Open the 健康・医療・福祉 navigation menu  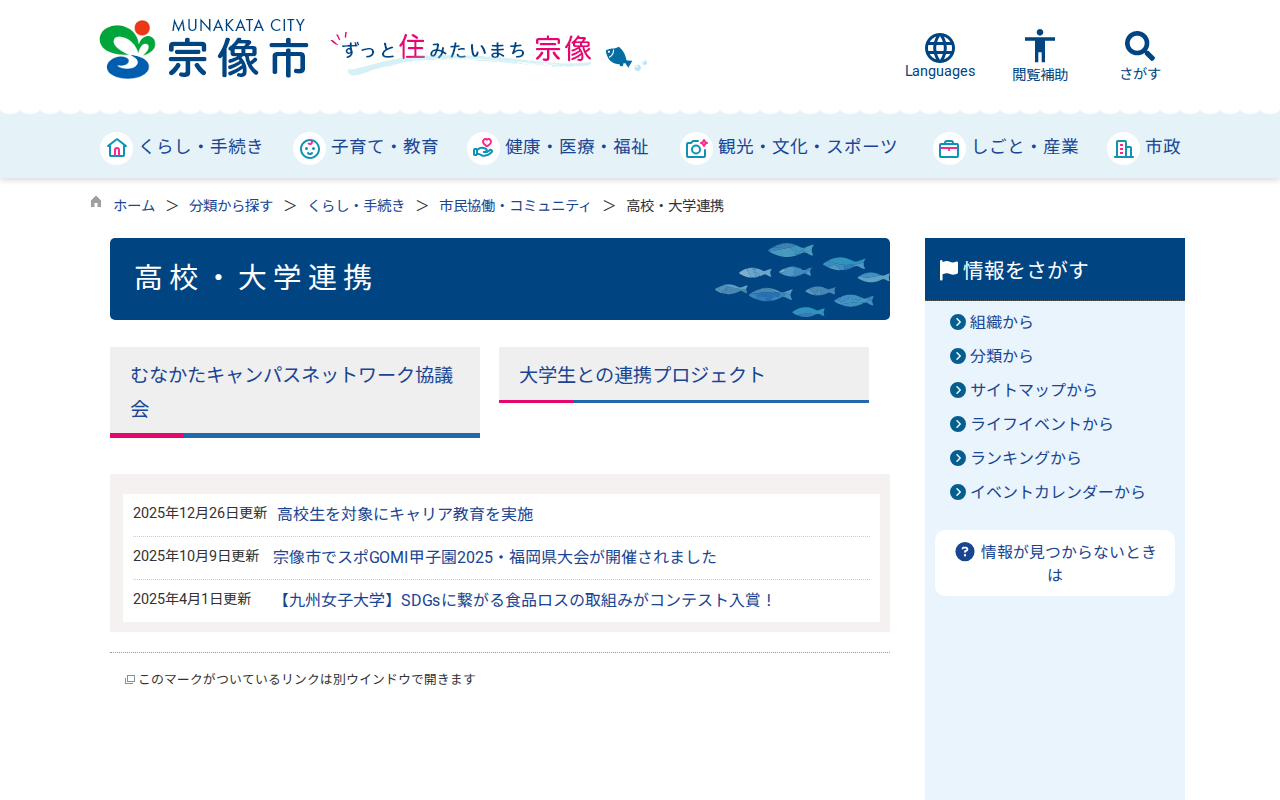[x=558, y=148]
